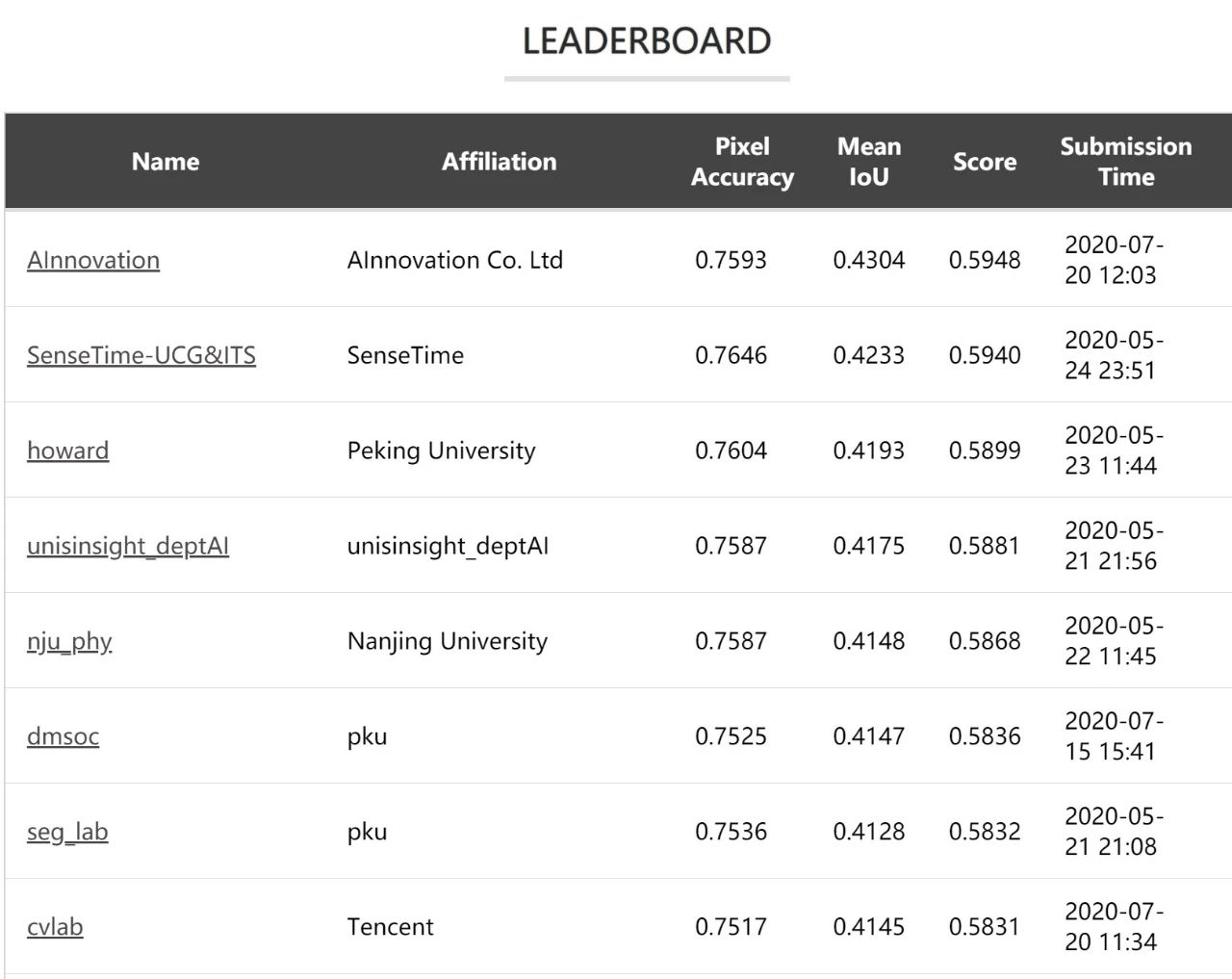The width and height of the screenshot is (1232, 979).
Task: Open the SenseTime-UCG&ITS entry link
Action: [x=141, y=355]
